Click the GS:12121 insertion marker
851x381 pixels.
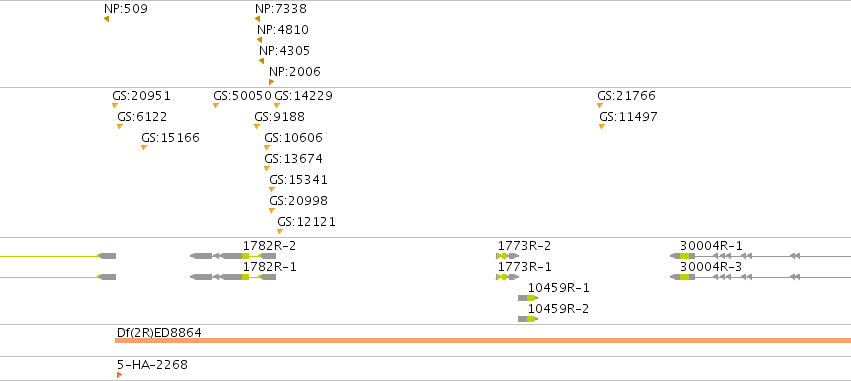pyautogui.click(x=280, y=231)
